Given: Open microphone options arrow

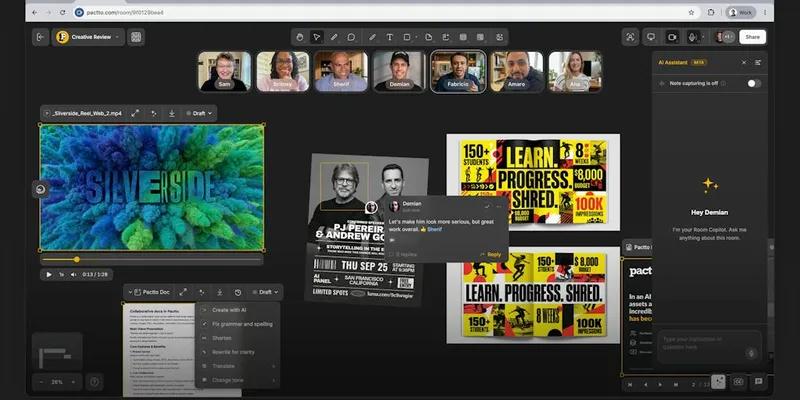Looking at the screenshot, I should [x=703, y=37].
